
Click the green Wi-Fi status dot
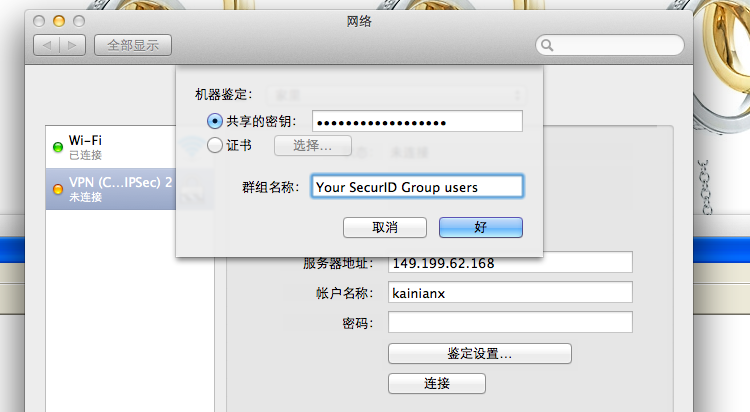coord(58,147)
